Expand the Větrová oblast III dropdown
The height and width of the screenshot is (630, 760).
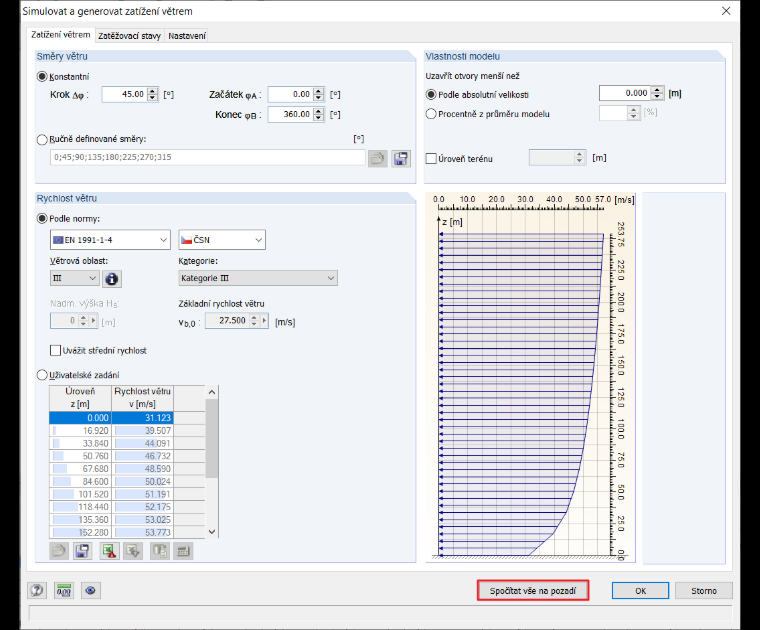pyautogui.click(x=75, y=278)
